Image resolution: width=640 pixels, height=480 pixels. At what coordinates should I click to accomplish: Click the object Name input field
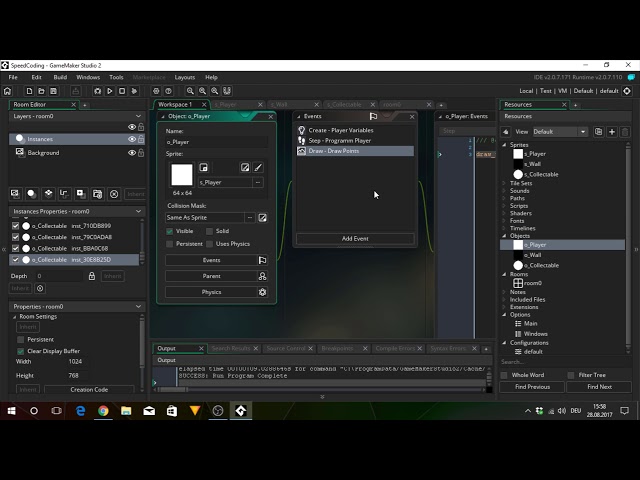(x=217, y=142)
